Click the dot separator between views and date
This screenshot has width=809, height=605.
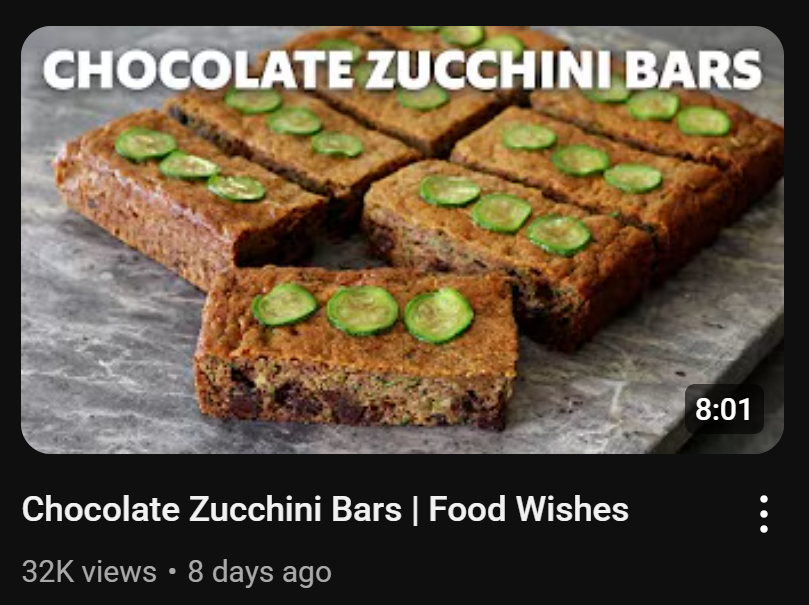[172, 572]
